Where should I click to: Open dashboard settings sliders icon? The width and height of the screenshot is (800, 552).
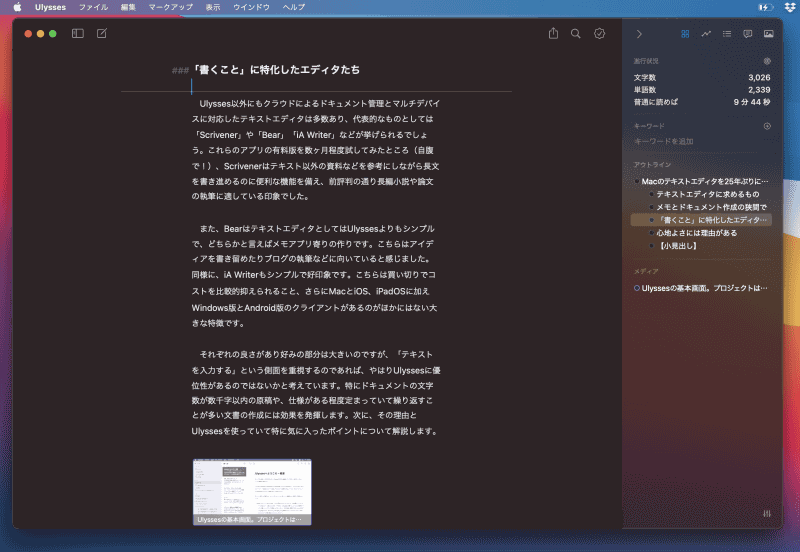766,514
